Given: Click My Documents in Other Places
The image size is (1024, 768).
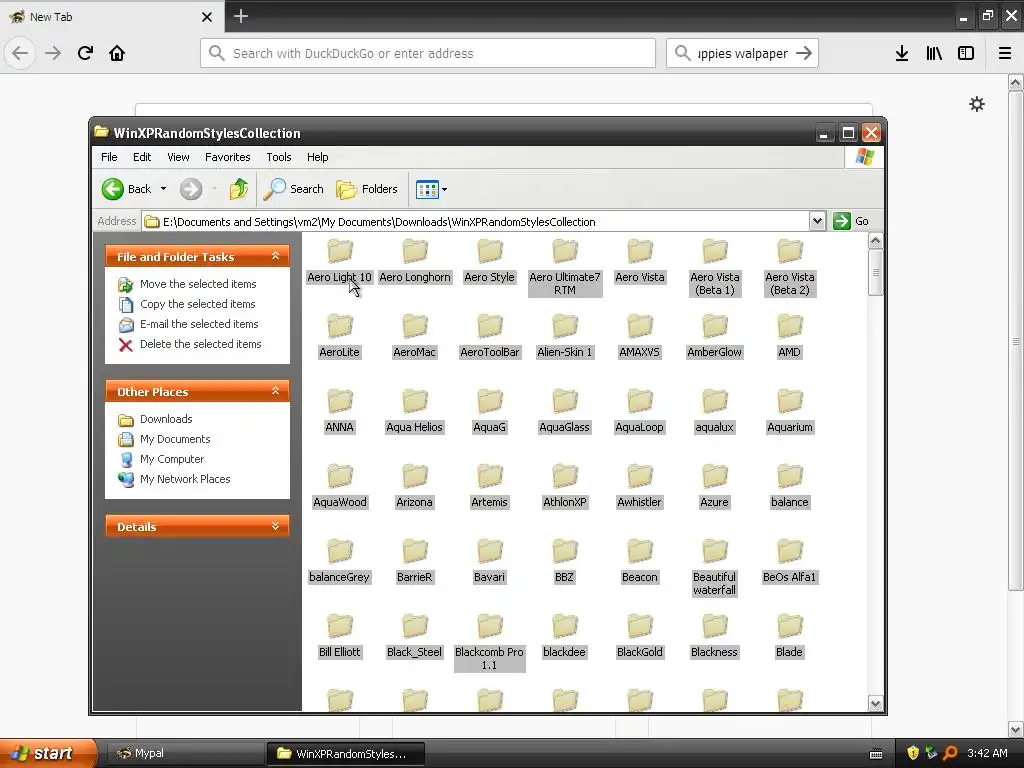Looking at the screenshot, I should [175, 440].
